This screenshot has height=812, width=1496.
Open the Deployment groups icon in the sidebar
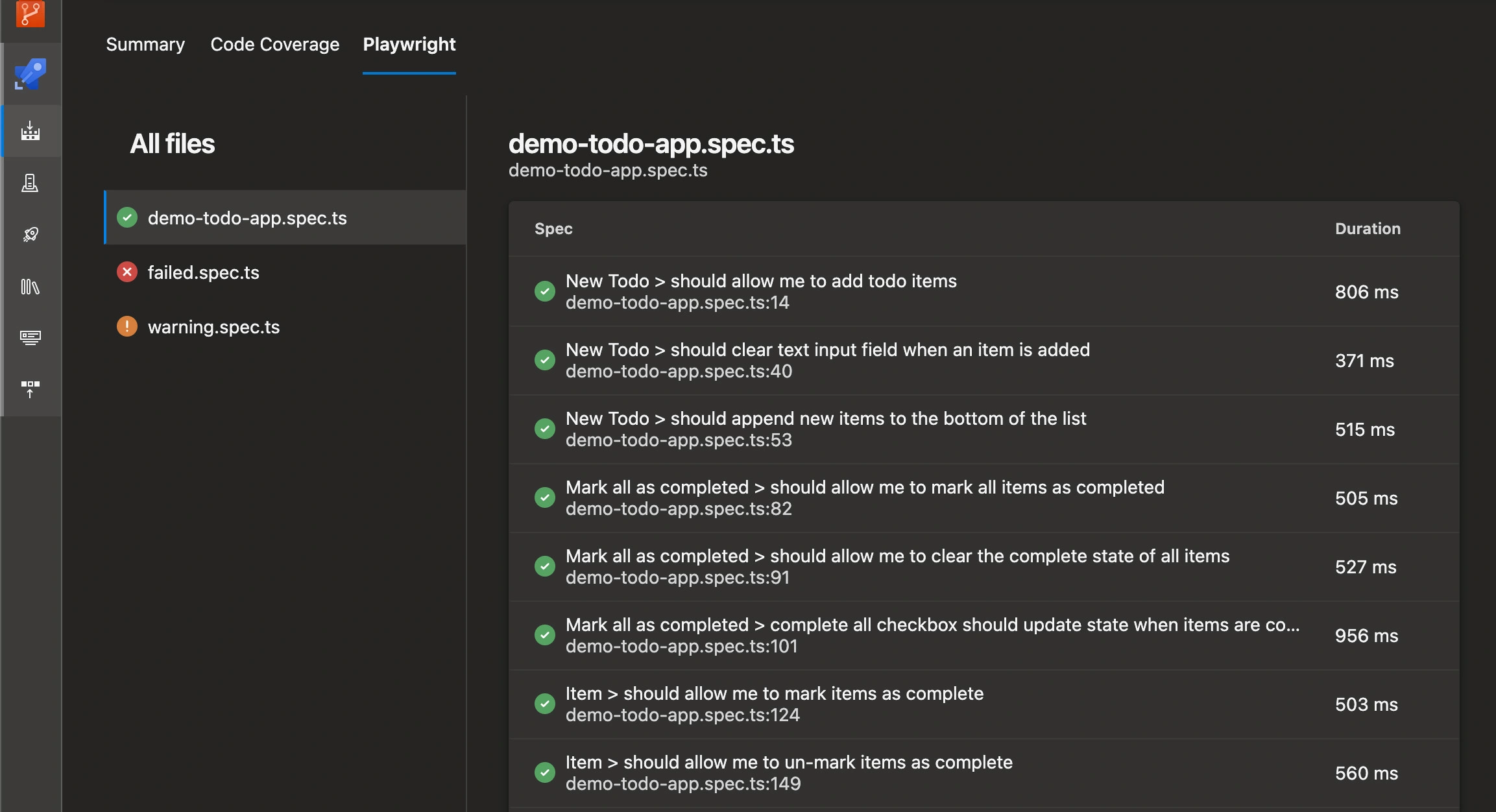coord(30,389)
